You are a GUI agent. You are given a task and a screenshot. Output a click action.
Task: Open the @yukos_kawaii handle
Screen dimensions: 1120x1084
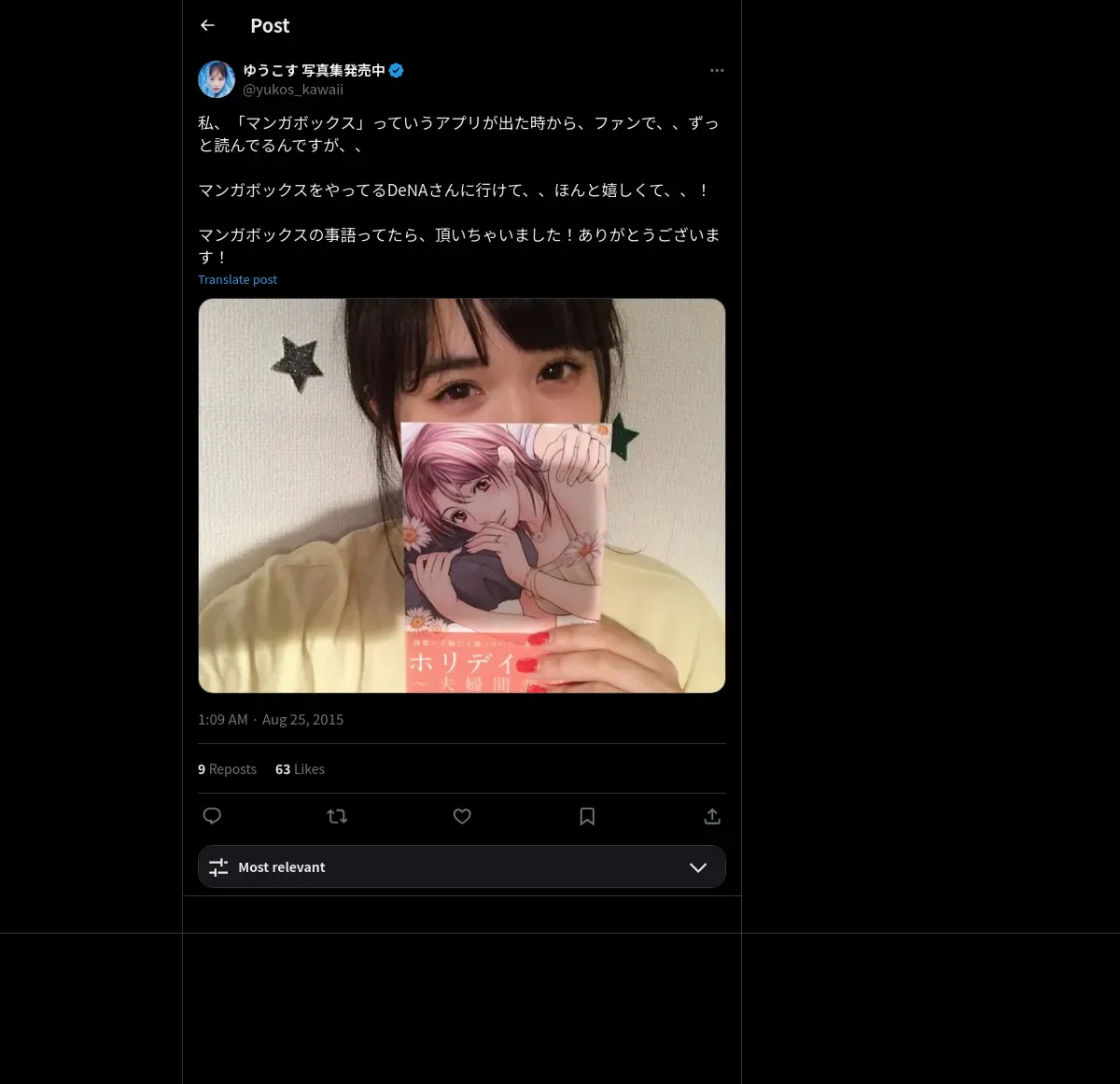click(x=293, y=90)
